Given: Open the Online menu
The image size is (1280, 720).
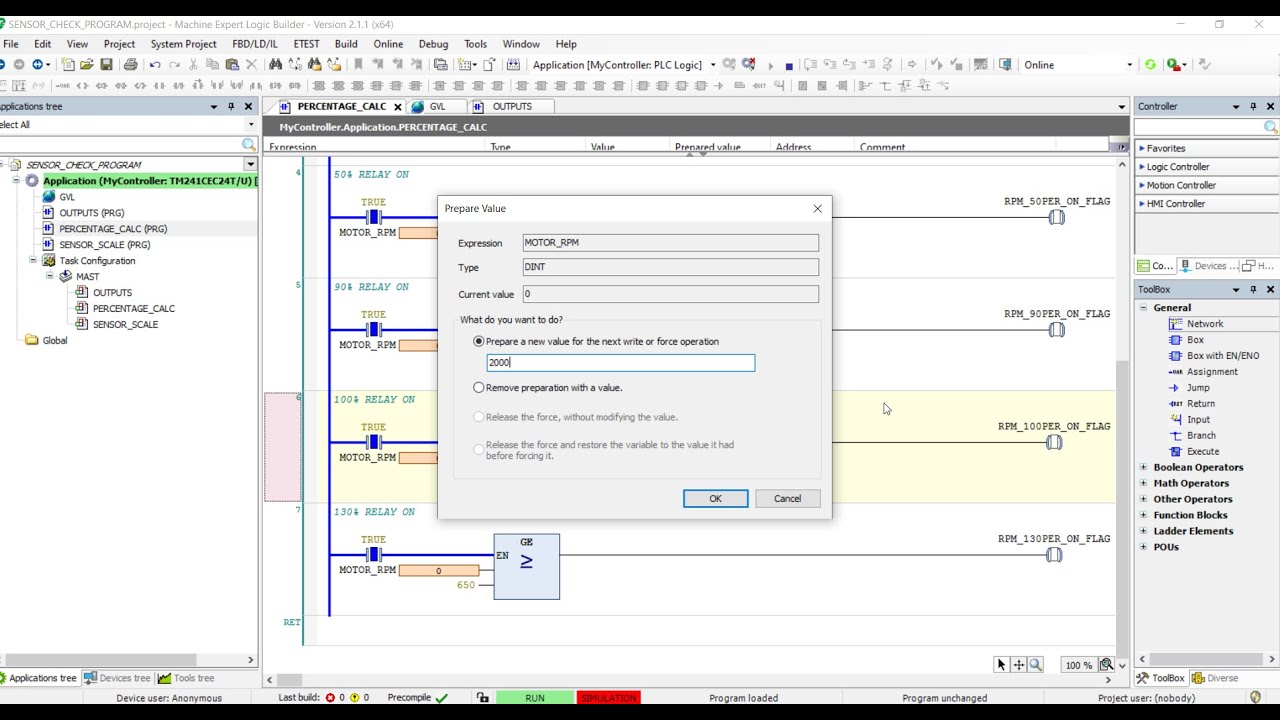Looking at the screenshot, I should pos(388,44).
